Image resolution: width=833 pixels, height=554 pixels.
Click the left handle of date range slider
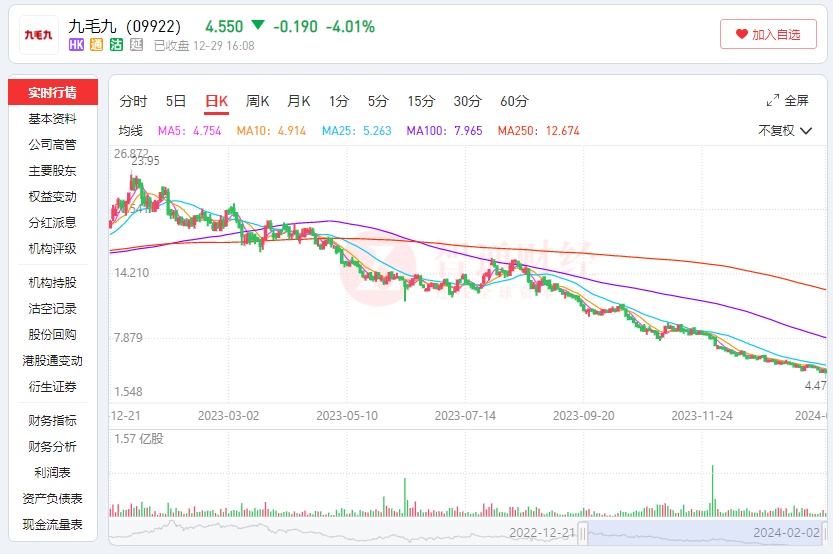(583, 532)
